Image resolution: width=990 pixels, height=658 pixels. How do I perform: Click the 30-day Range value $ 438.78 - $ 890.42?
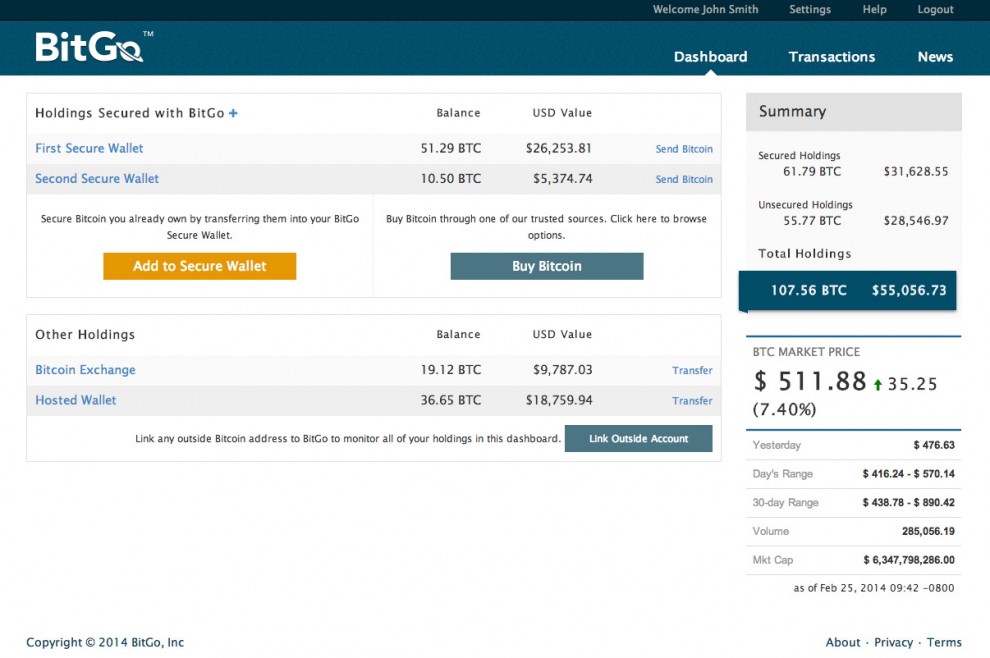click(x=909, y=503)
